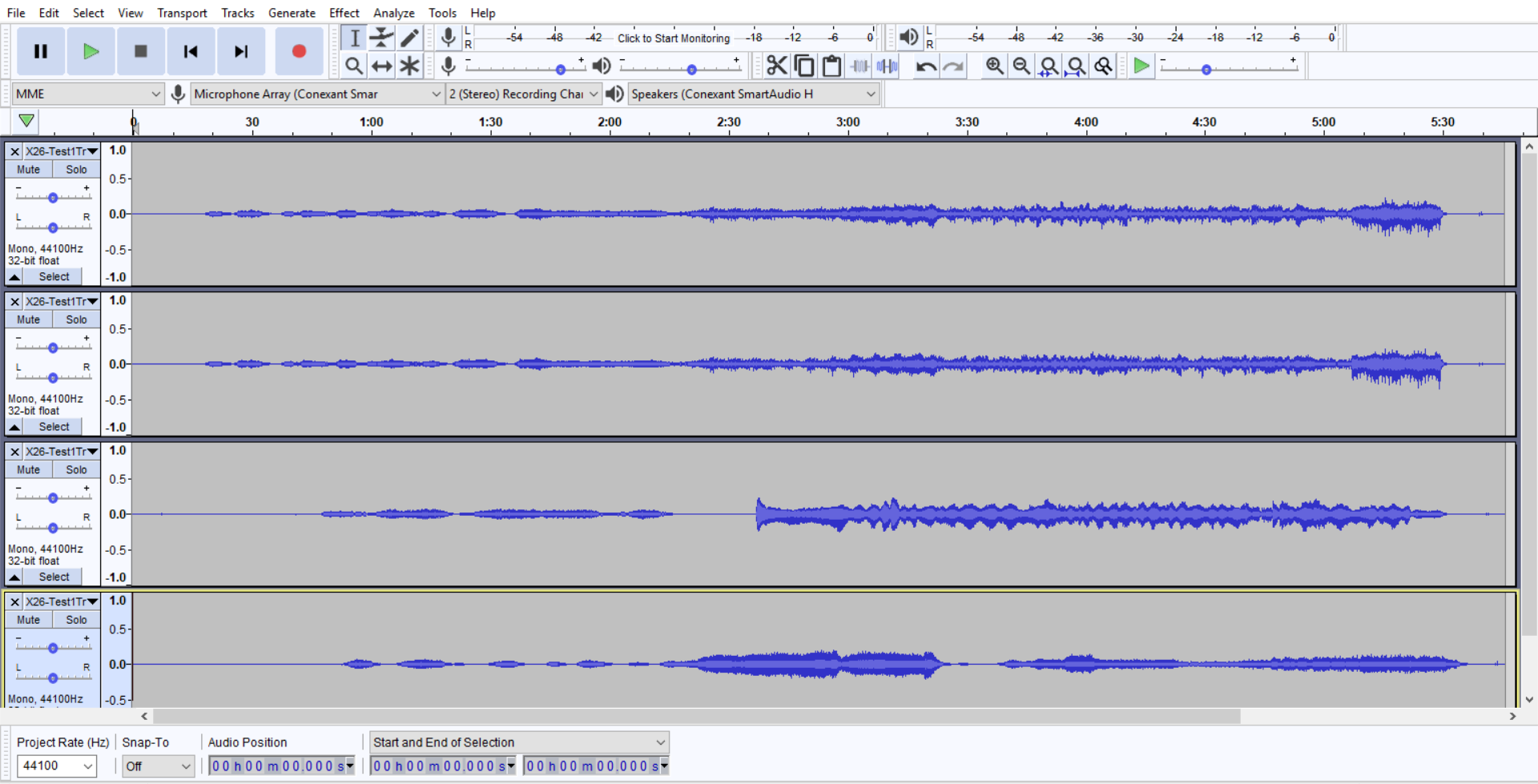
Task: Mute the second X26-Test1Tr track
Action: pos(29,320)
